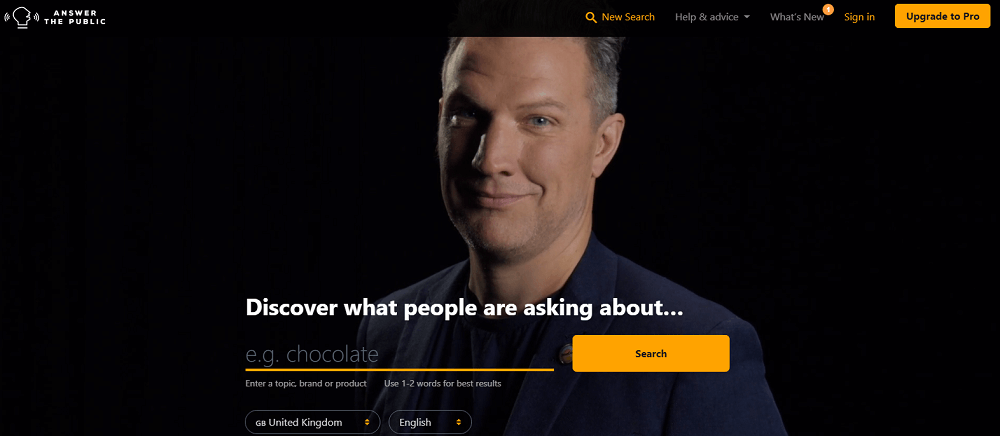
Task: Click the Upgrade to Pro button
Action: coord(943,17)
